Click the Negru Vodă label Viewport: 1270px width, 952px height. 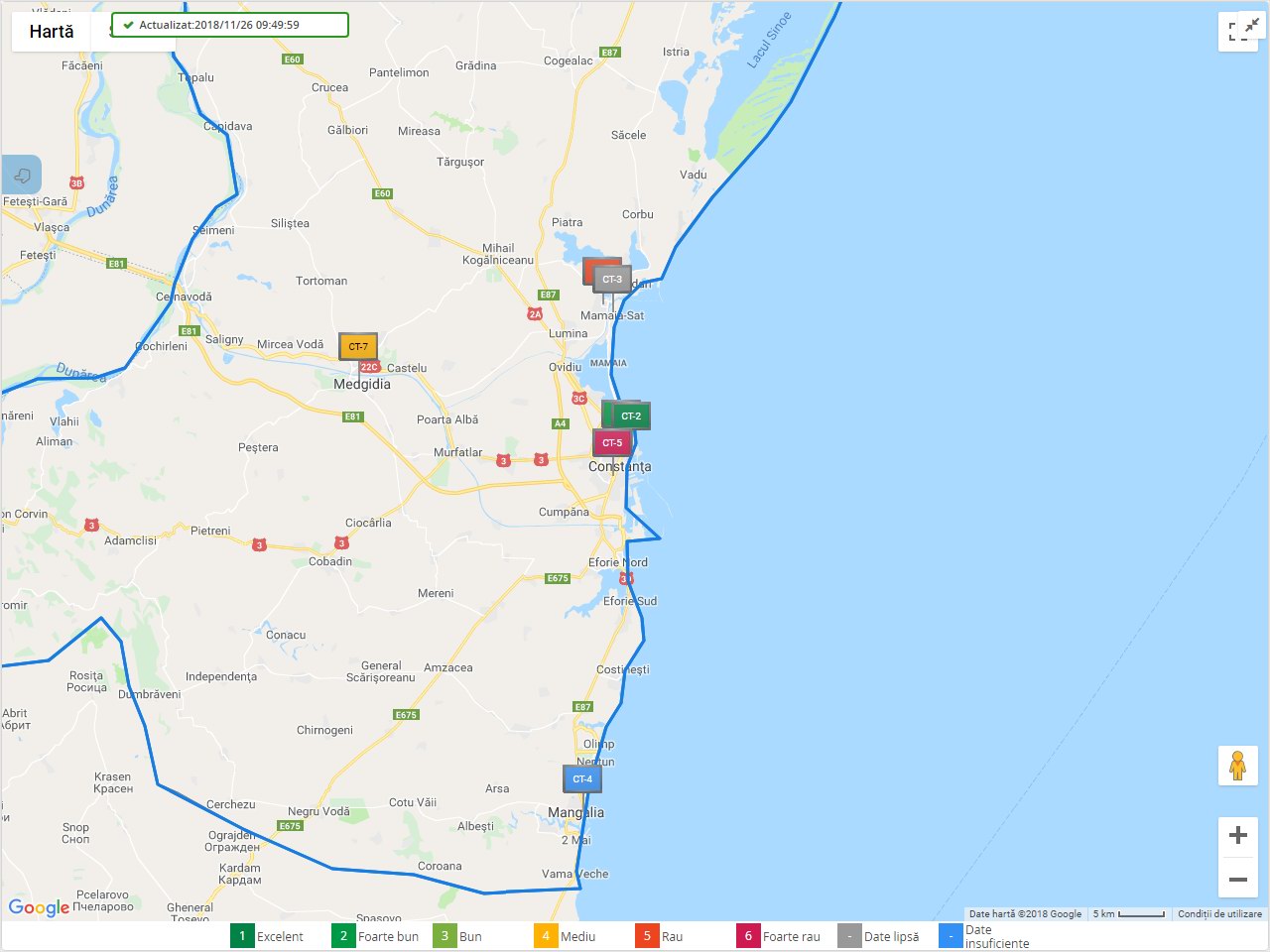point(318,811)
